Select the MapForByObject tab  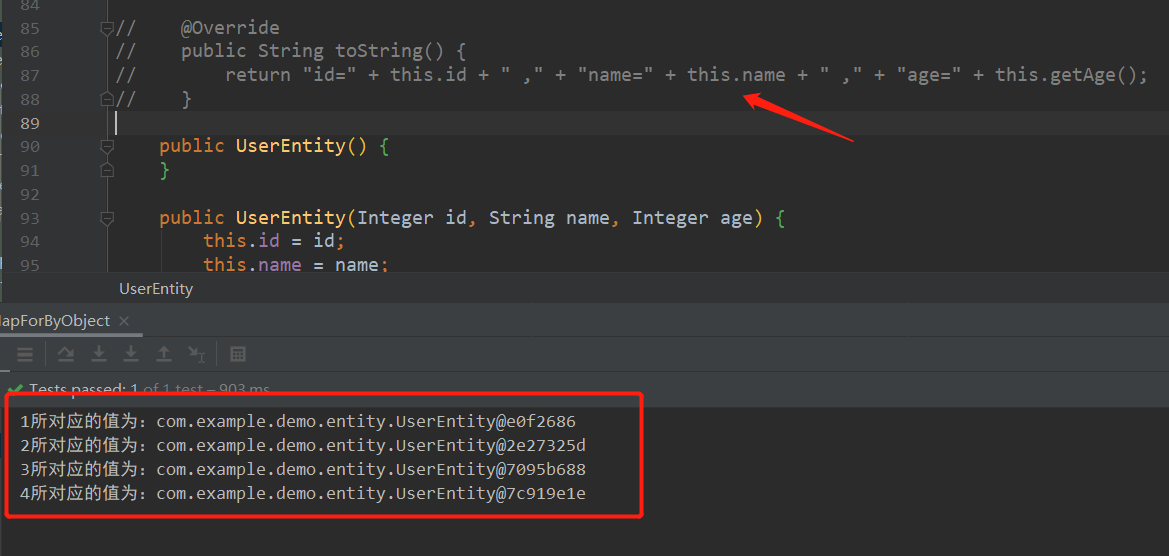point(55,321)
